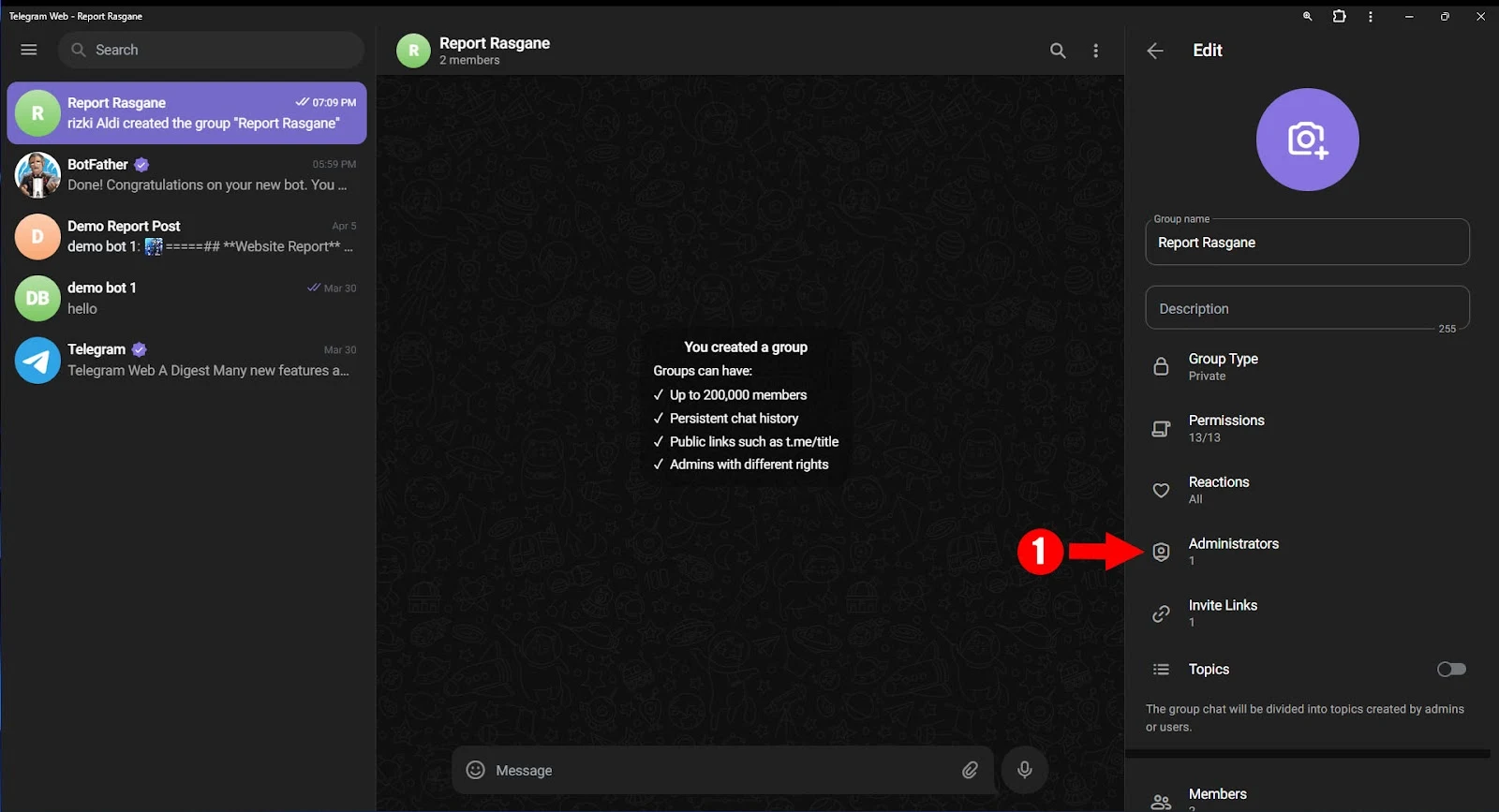Viewport: 1499px width, 812px height.
Task: Click the demo bot 1 DB avatar
Action: (37, 298)
